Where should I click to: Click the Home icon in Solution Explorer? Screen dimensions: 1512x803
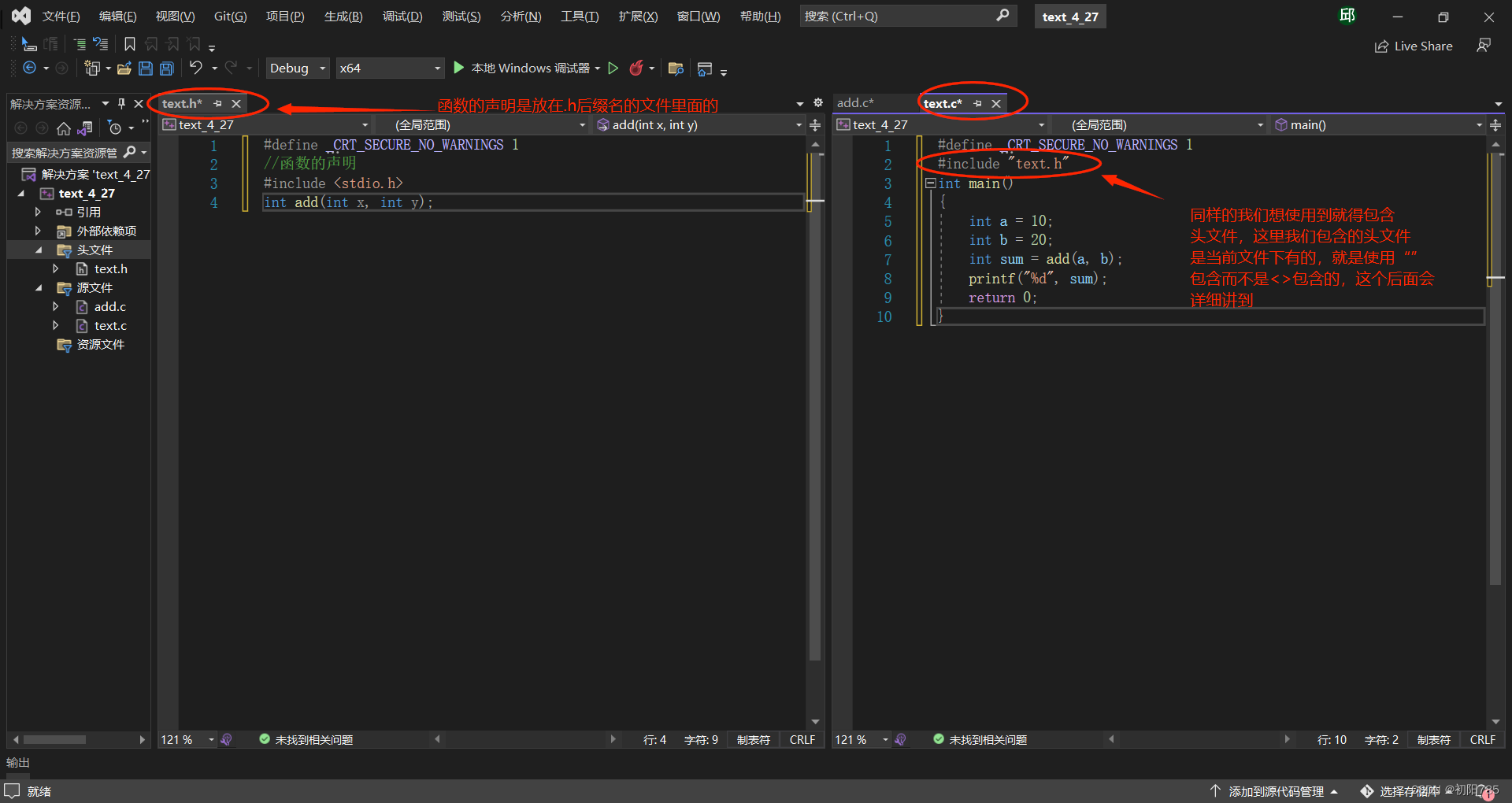64,128
